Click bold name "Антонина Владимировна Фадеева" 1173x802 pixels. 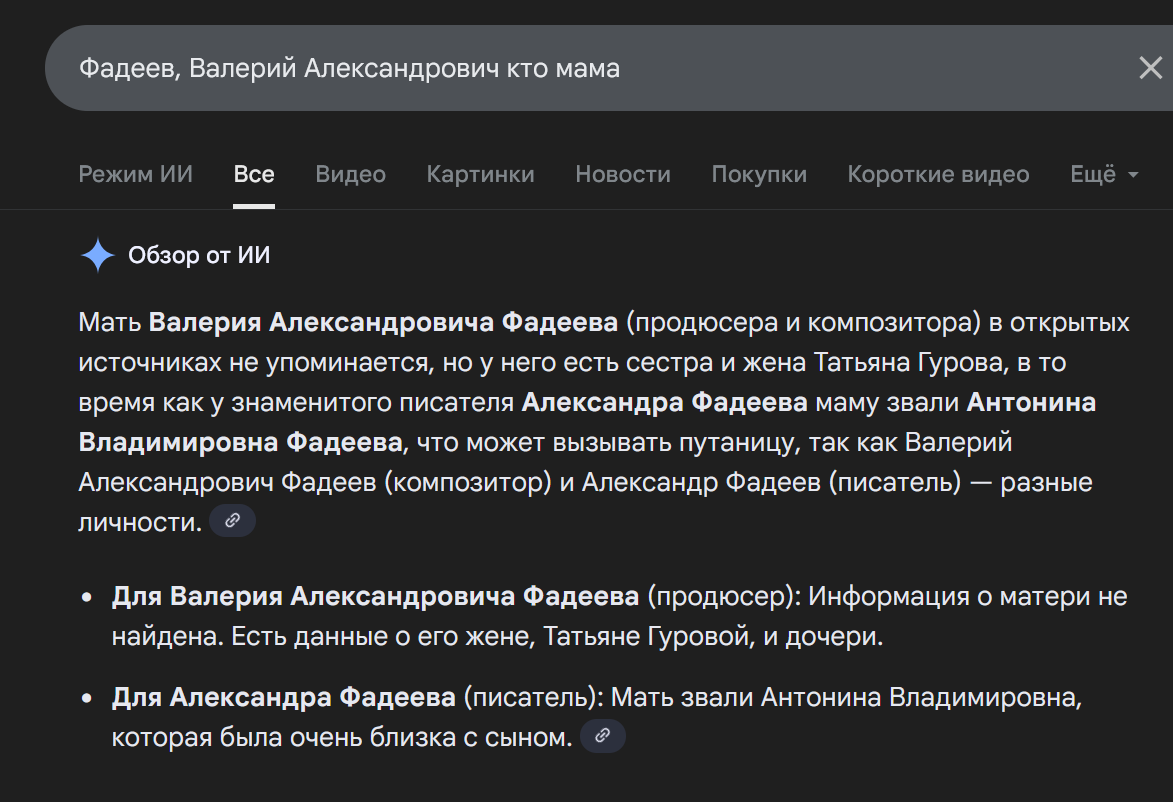click(x=240, y=442)
